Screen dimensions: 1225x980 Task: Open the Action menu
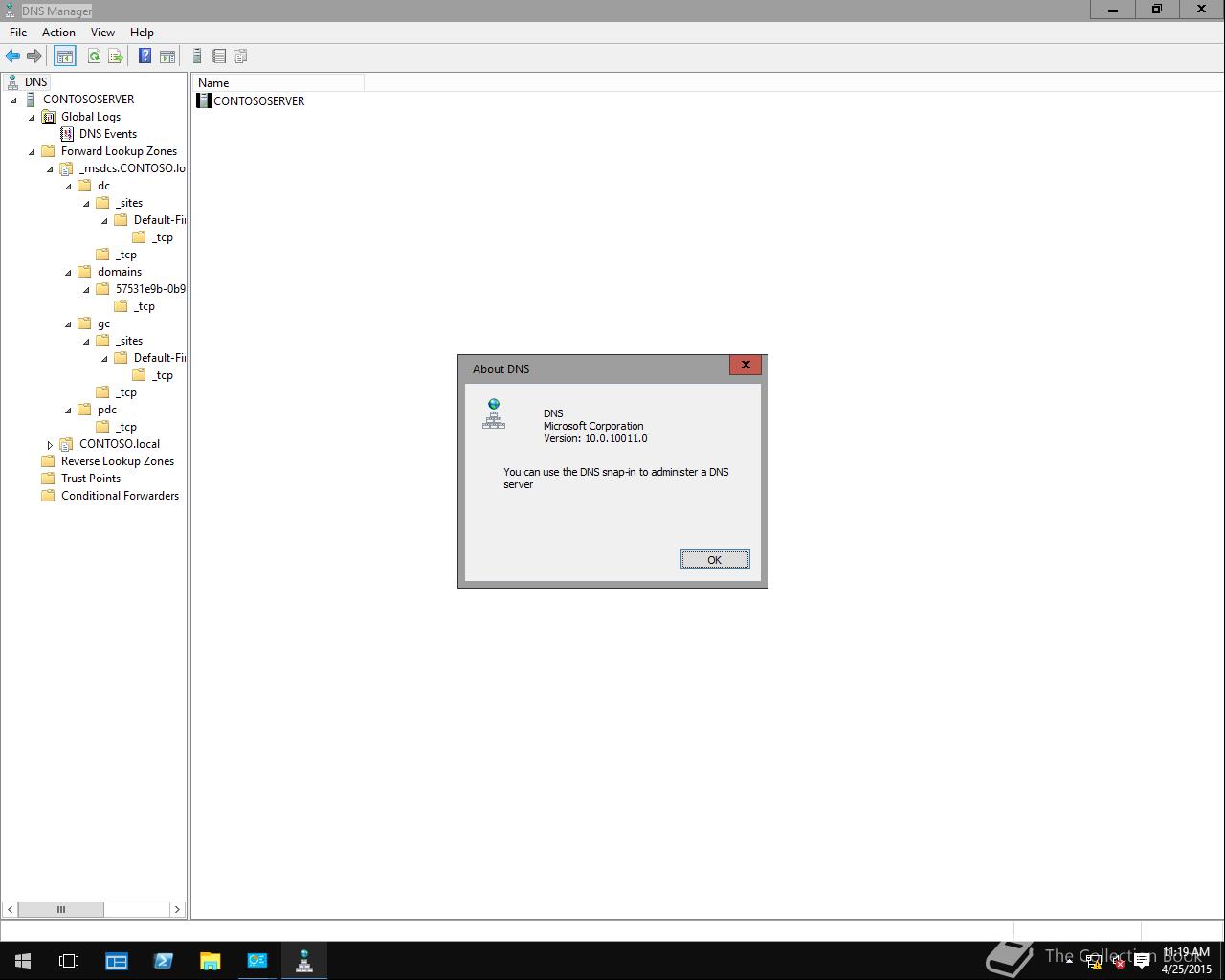(58, 32)
